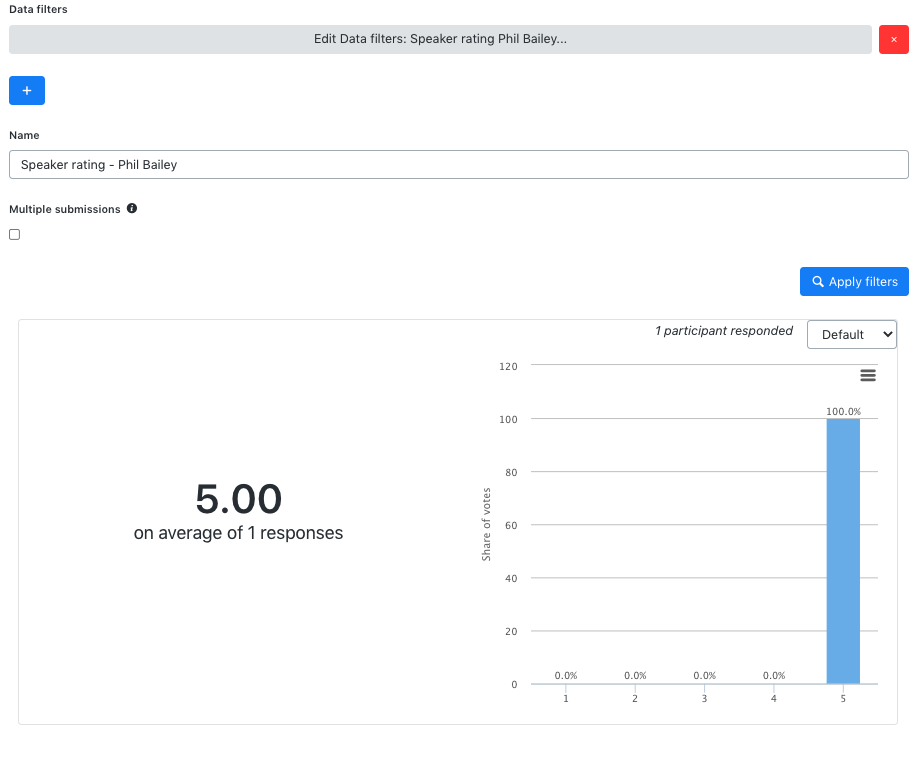This screenshot has width=922, height=757.
Task: Open the Default chart type dropdown
Action: tap(851, 335)
